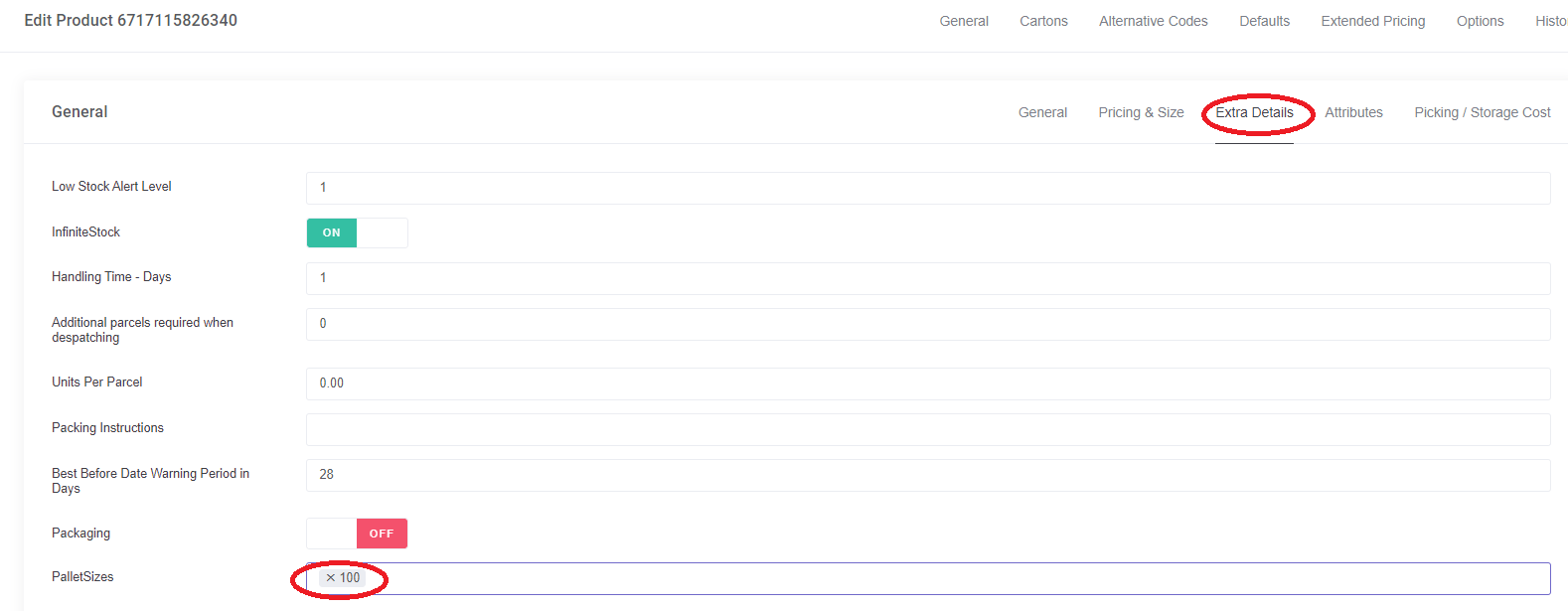This screenshot has width=1568, height=611.
Task: Switch to Extended Pricing
Action: (1373, 21)
